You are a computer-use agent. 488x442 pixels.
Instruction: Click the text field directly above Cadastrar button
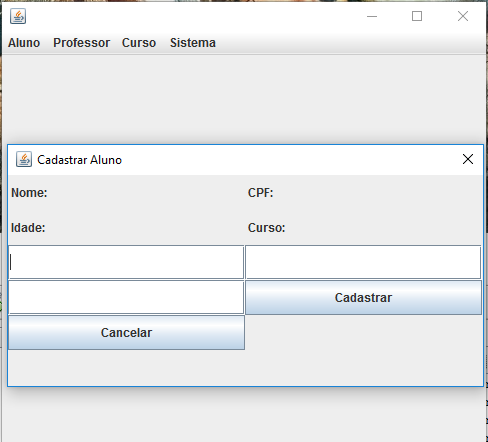pos(363,262)
